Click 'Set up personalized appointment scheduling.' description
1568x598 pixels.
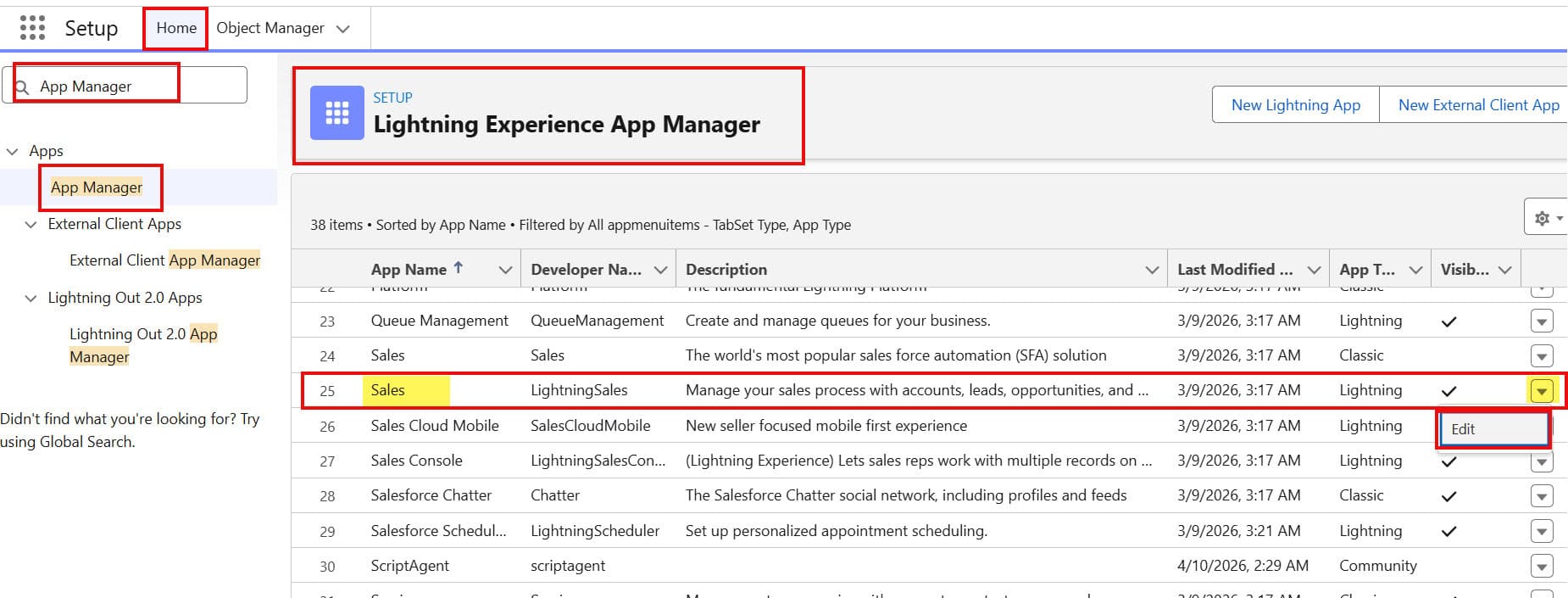pyautogui.click(x=837, y=531)
